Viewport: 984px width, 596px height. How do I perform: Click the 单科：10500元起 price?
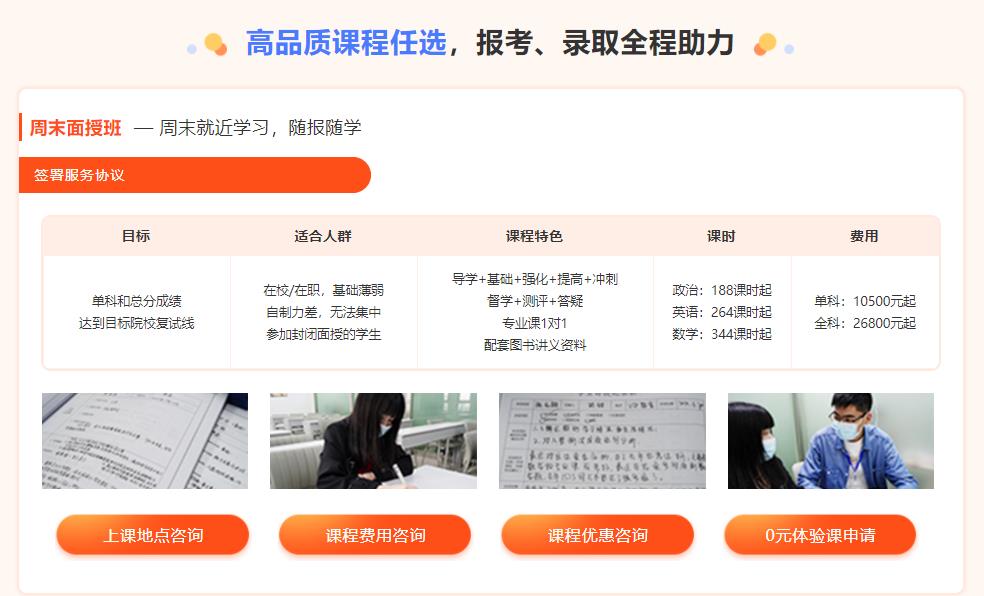865,301
